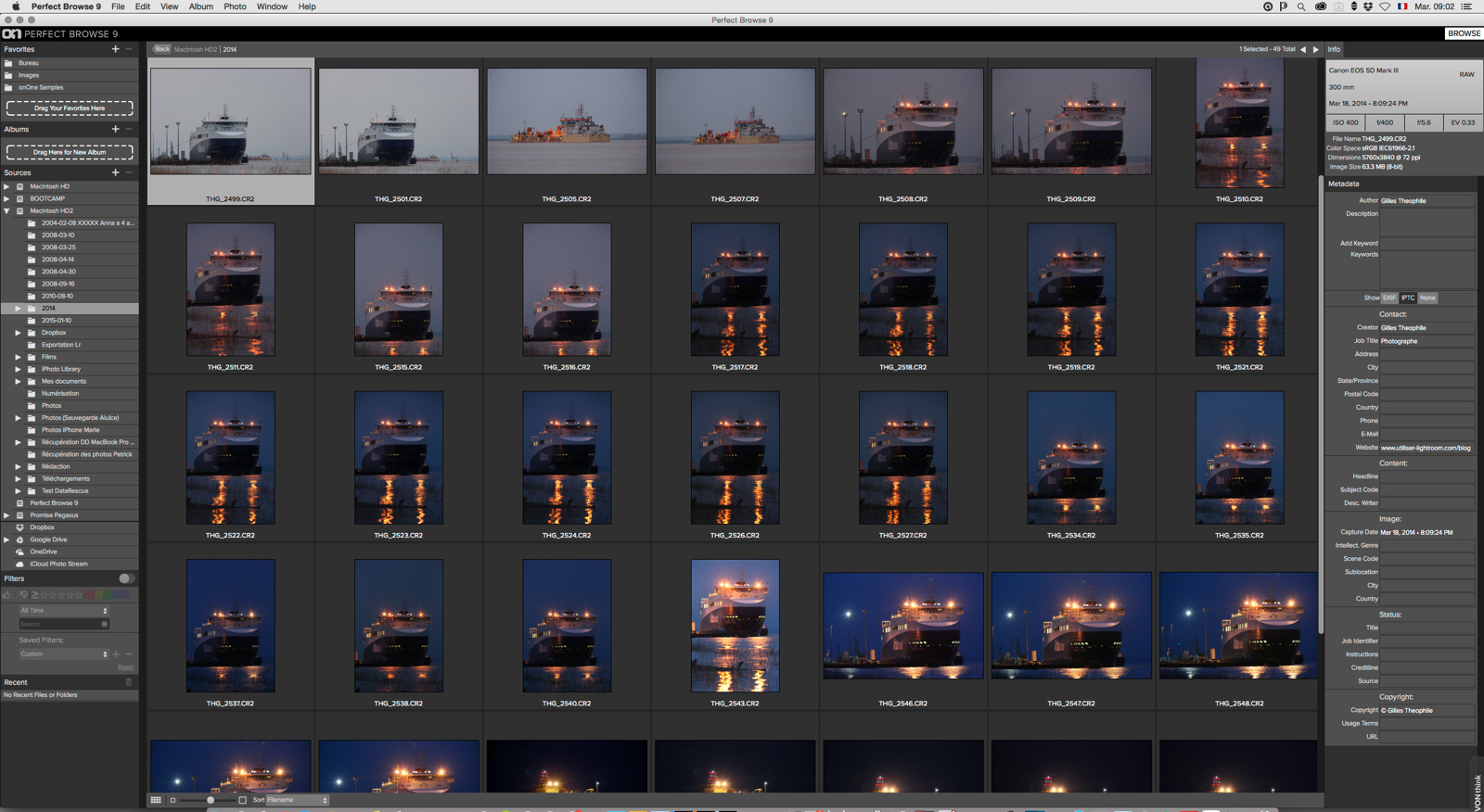Collapse the Macintosh HD2 source
1484x812 pixels.
point(6,210)
